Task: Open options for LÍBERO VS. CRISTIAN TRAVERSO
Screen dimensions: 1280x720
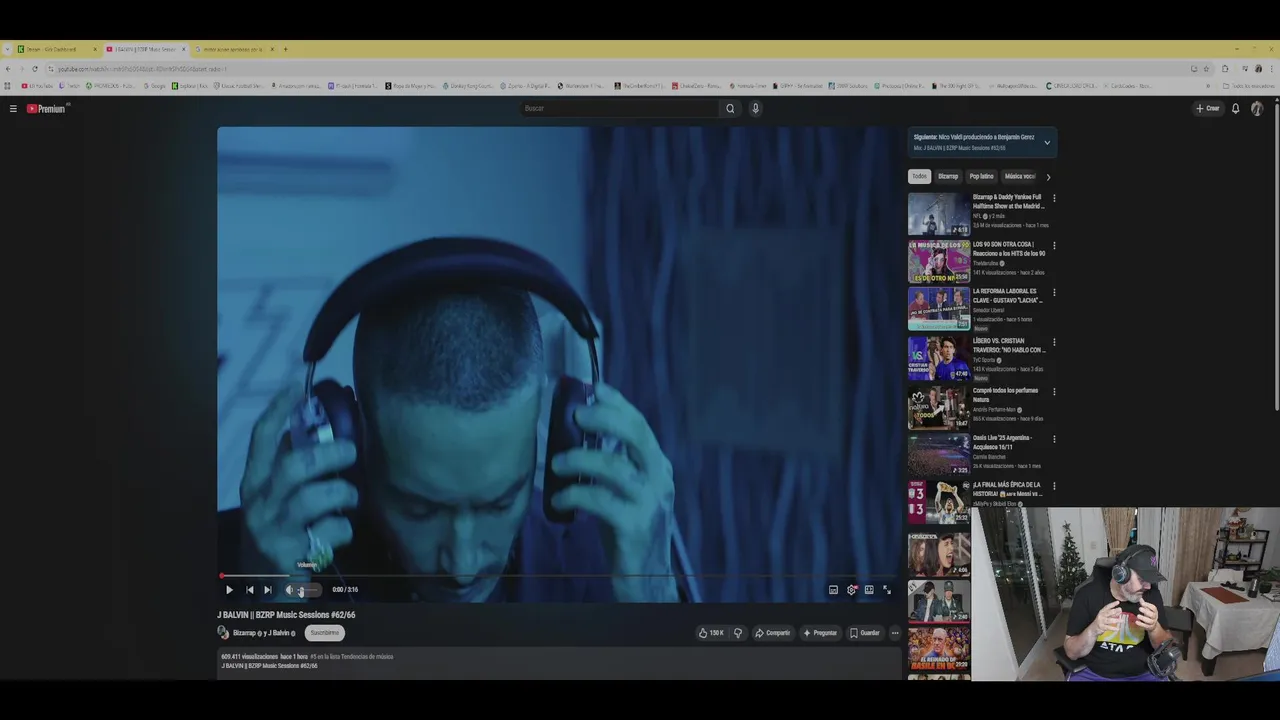Action: (x=1054, y=343)
